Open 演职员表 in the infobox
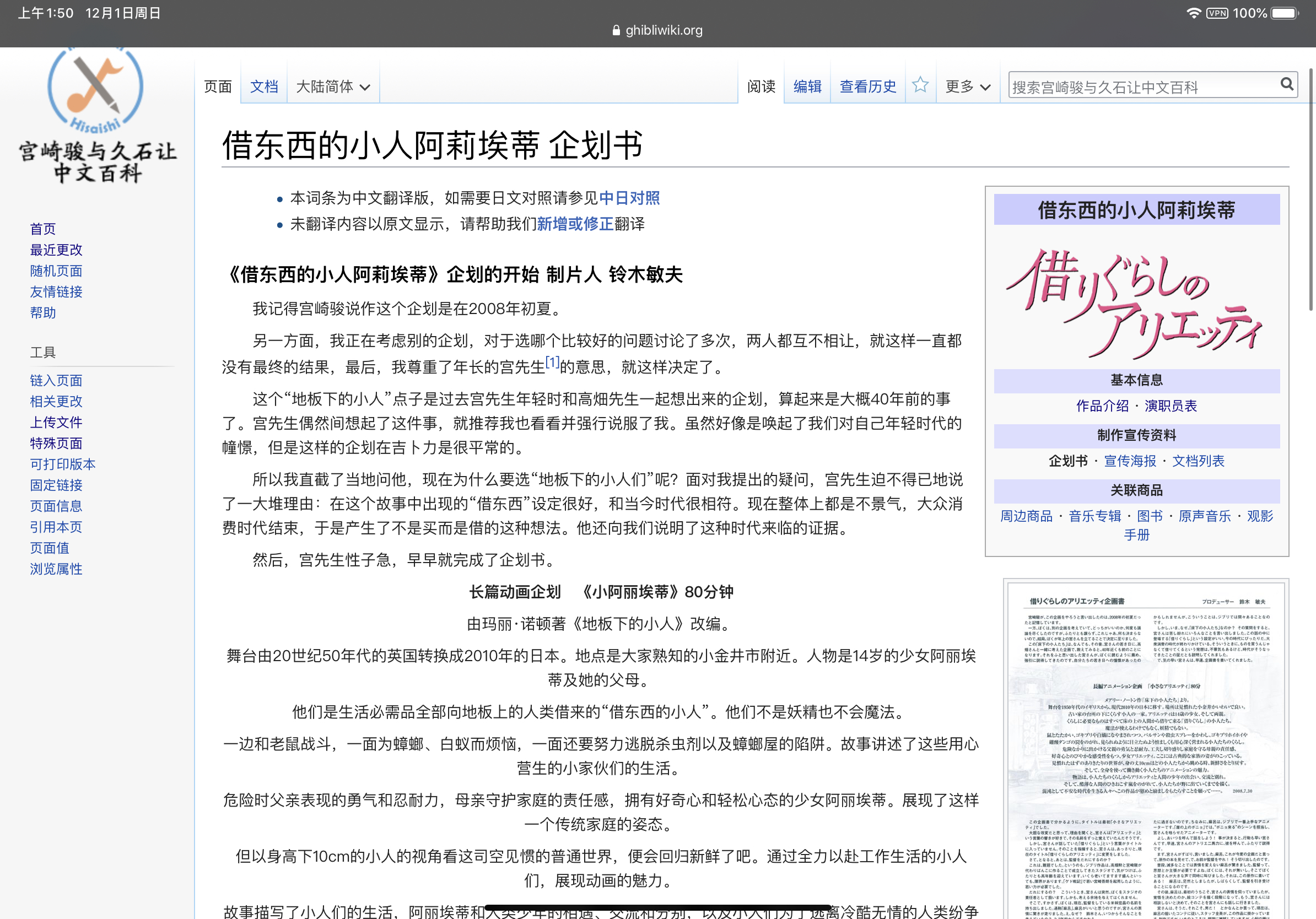This screenshot has width=1316, height=919. tap(1171, 406)
